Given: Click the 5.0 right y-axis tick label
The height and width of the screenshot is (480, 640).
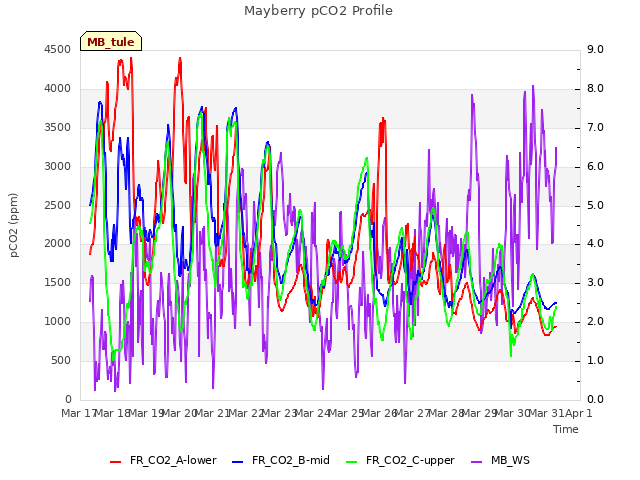Looking at the screenshot, I should point(595,205).
